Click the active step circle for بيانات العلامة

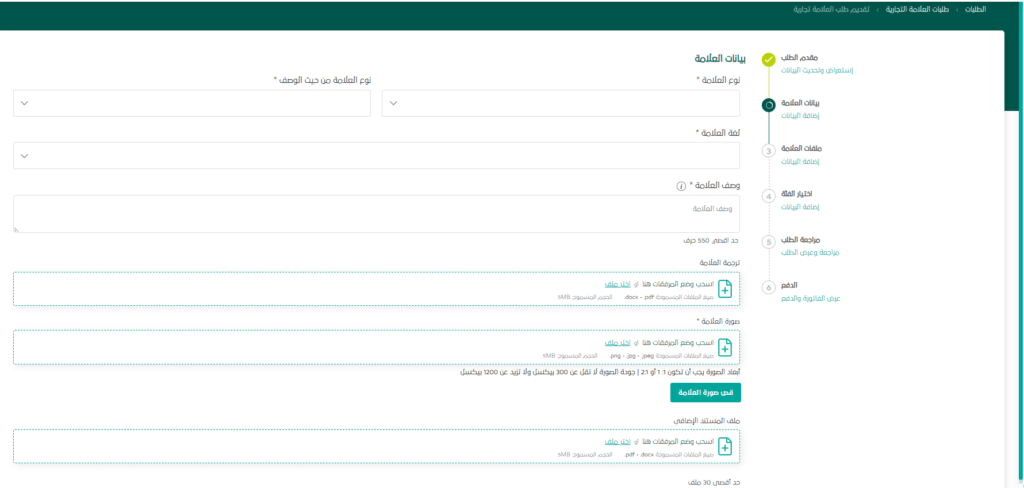[768, 104]
